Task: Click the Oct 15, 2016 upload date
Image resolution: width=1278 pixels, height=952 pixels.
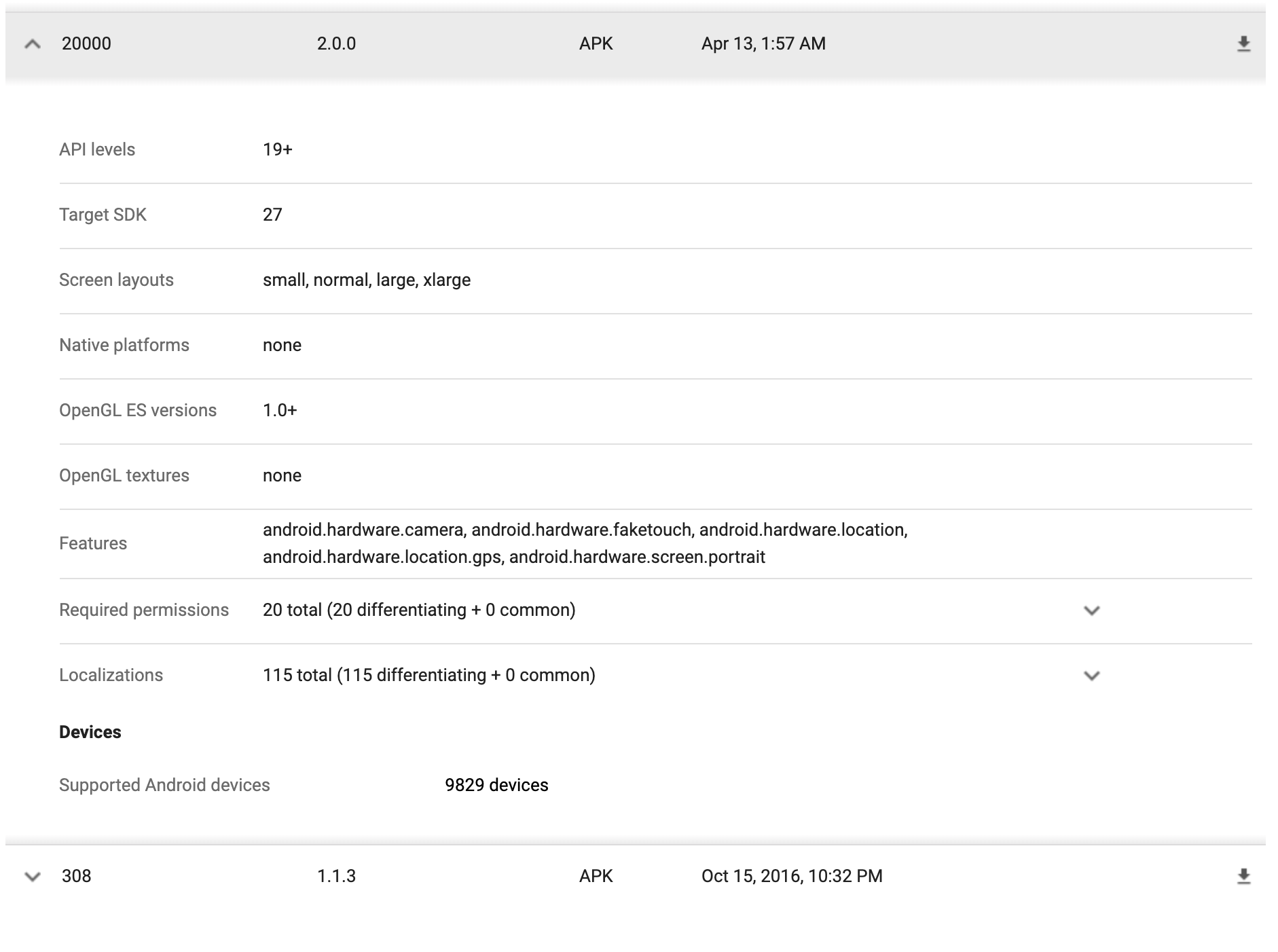Action: pos(792,877)
